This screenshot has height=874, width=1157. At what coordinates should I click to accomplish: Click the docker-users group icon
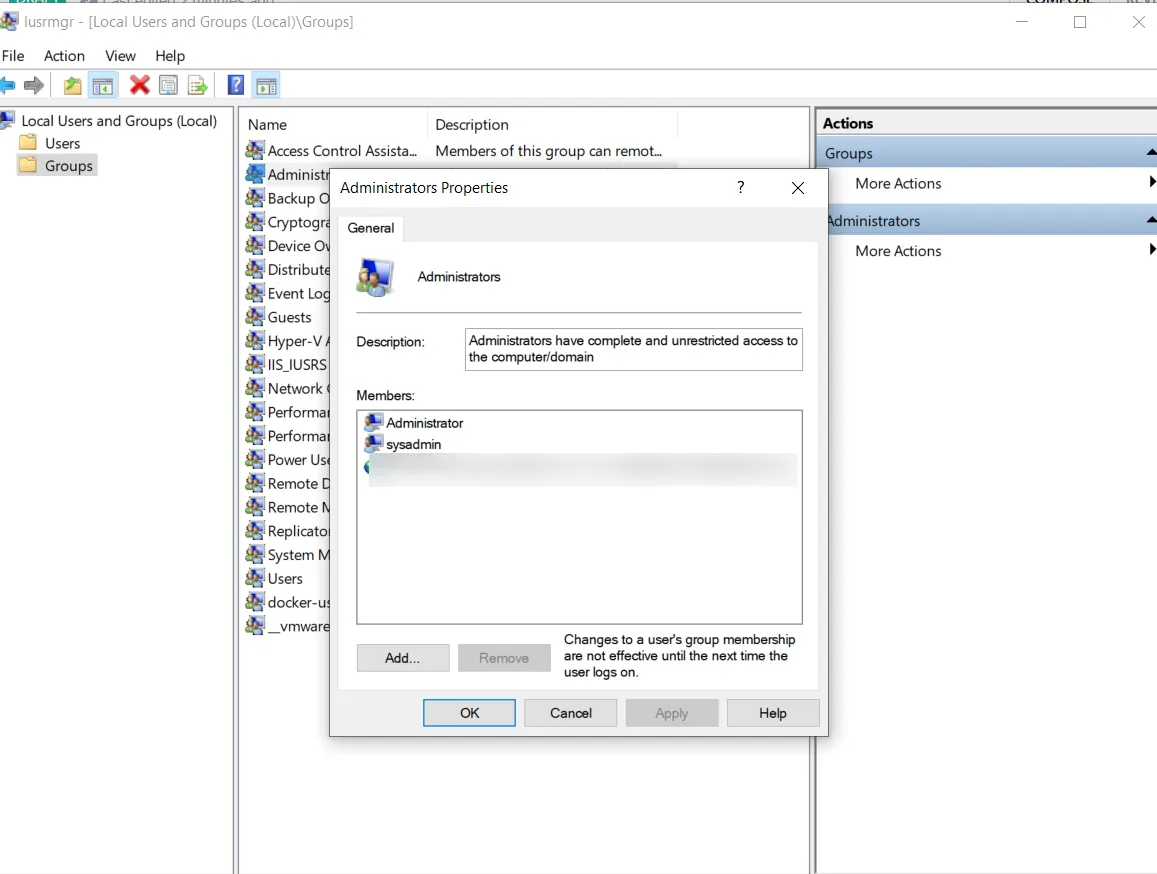click(255, 602)
